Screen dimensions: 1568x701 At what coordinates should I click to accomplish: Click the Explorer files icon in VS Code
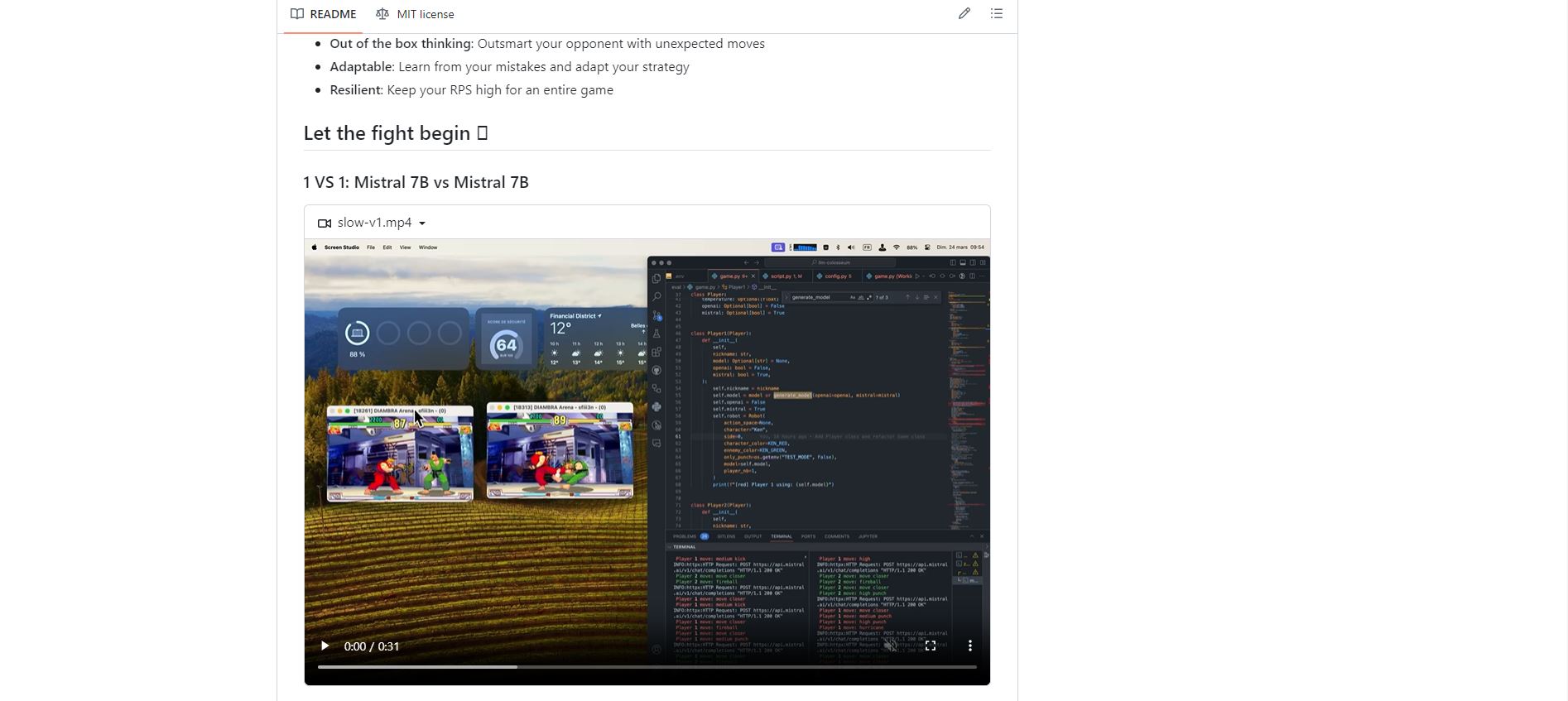tap(657, 279)
